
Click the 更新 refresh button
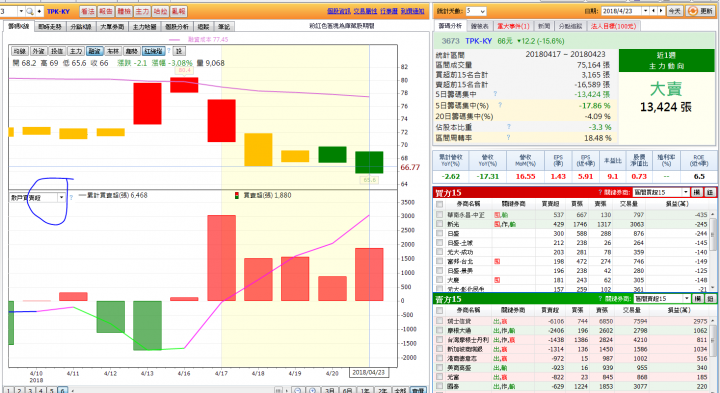(701, 11)
